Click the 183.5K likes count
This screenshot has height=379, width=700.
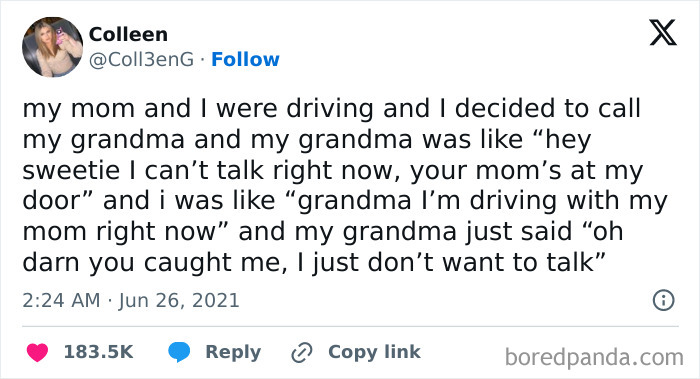[x=99, y=352]
